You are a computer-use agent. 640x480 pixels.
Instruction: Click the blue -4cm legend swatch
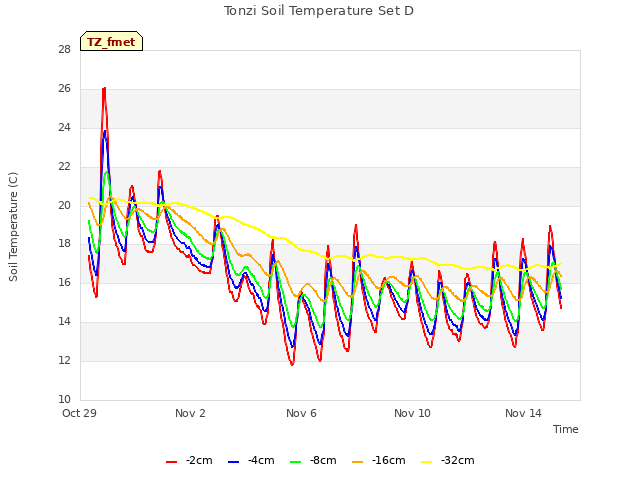point(233,462)
